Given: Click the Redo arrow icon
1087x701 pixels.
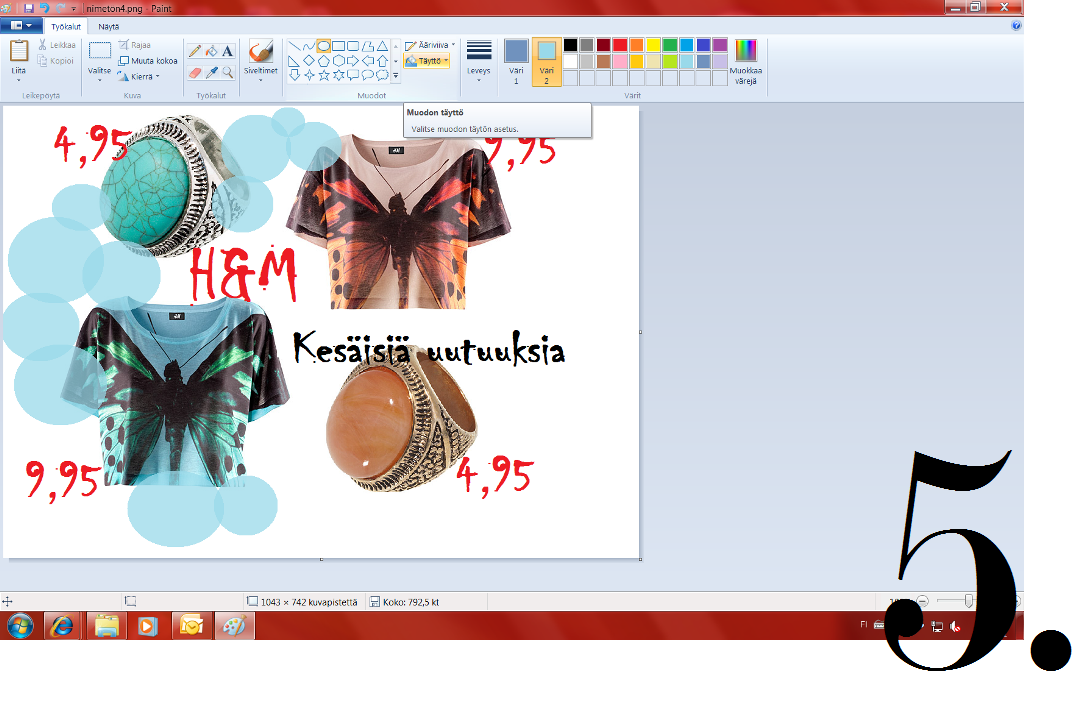Looking at the screenshot, I should [x=60, y=8].
